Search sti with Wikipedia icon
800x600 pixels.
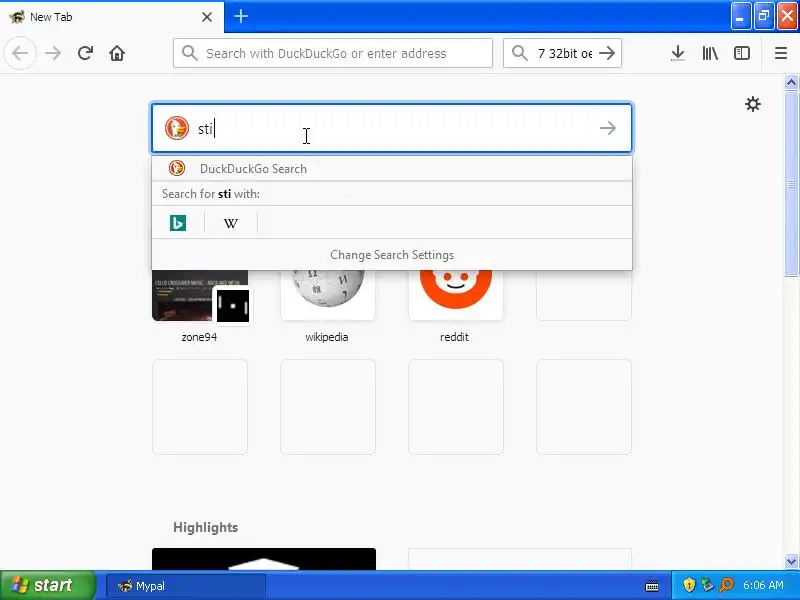point(231,223)
